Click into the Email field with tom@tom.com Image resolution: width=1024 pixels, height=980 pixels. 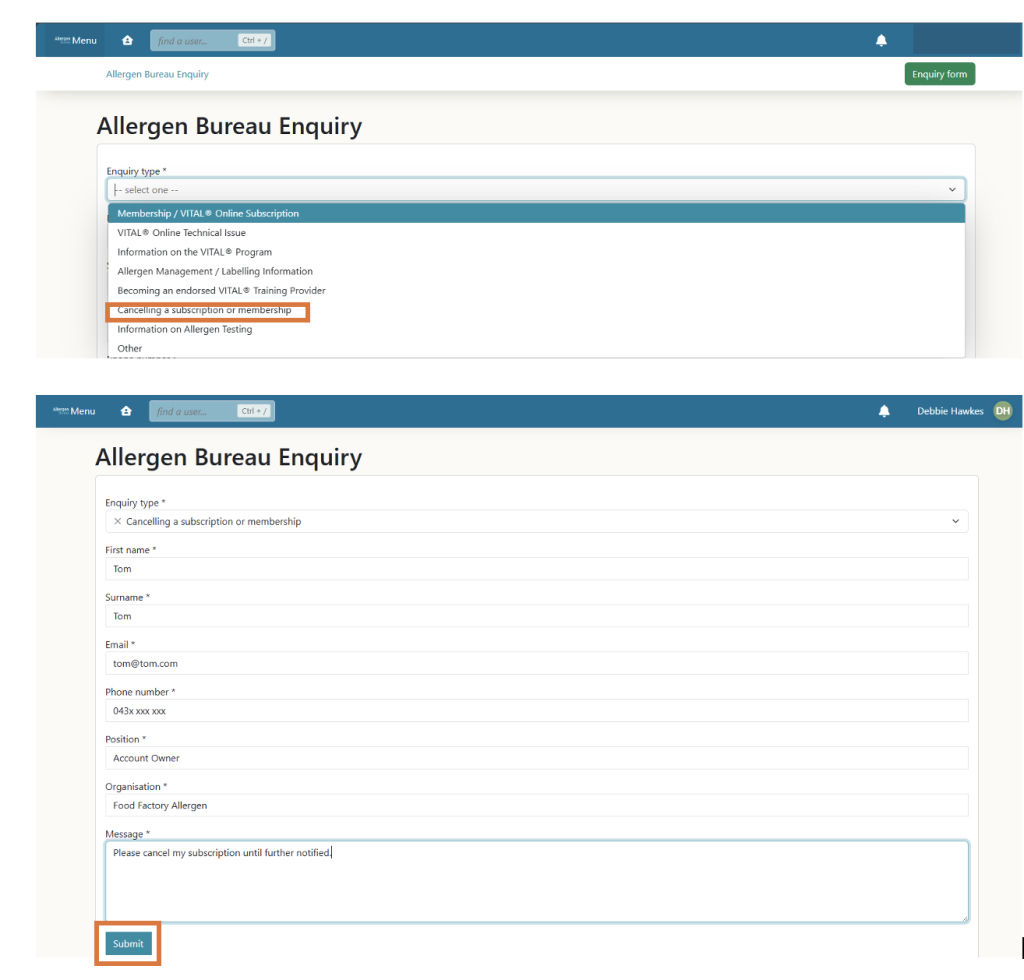coord(536,663)
